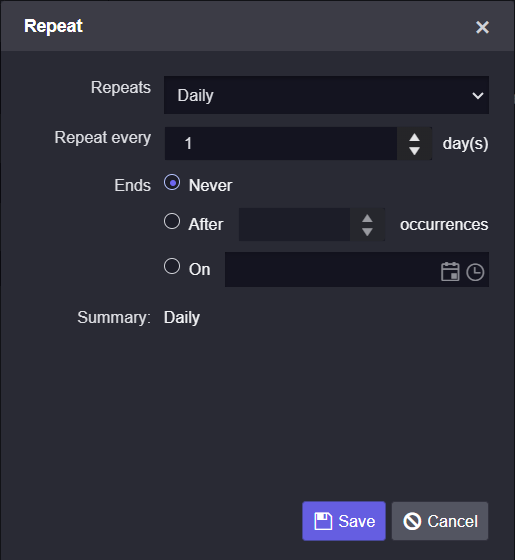Select the On date radio button

(x=172, y=266)
